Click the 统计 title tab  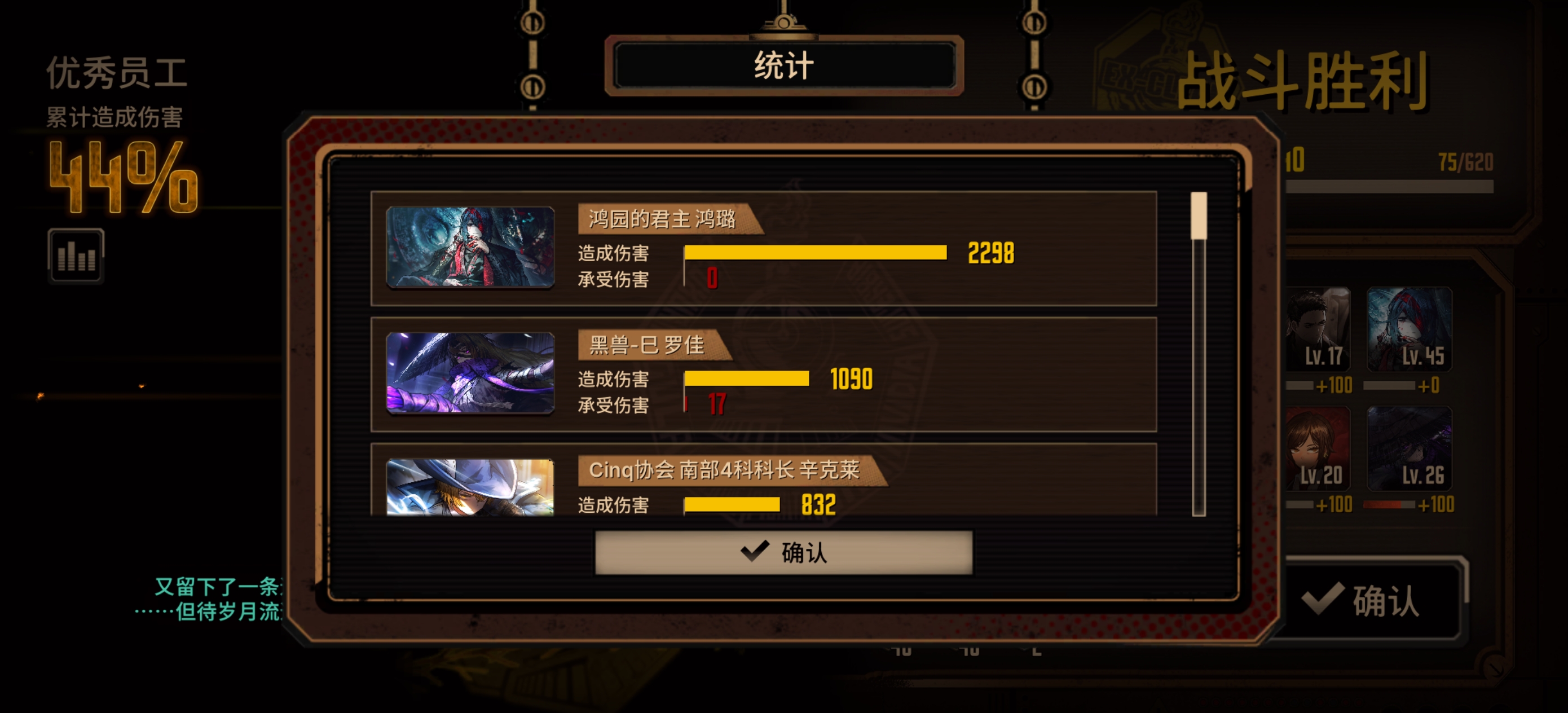784,65
